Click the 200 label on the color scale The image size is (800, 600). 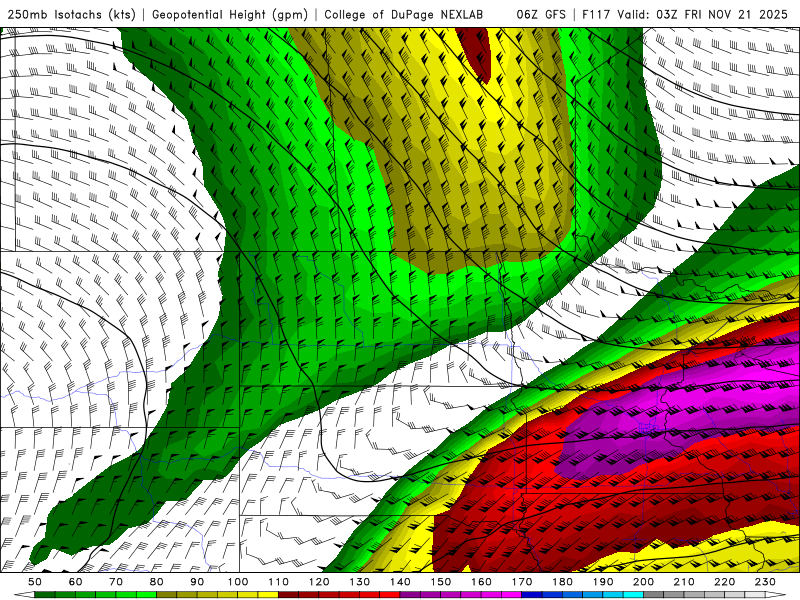tap(643, 582)
